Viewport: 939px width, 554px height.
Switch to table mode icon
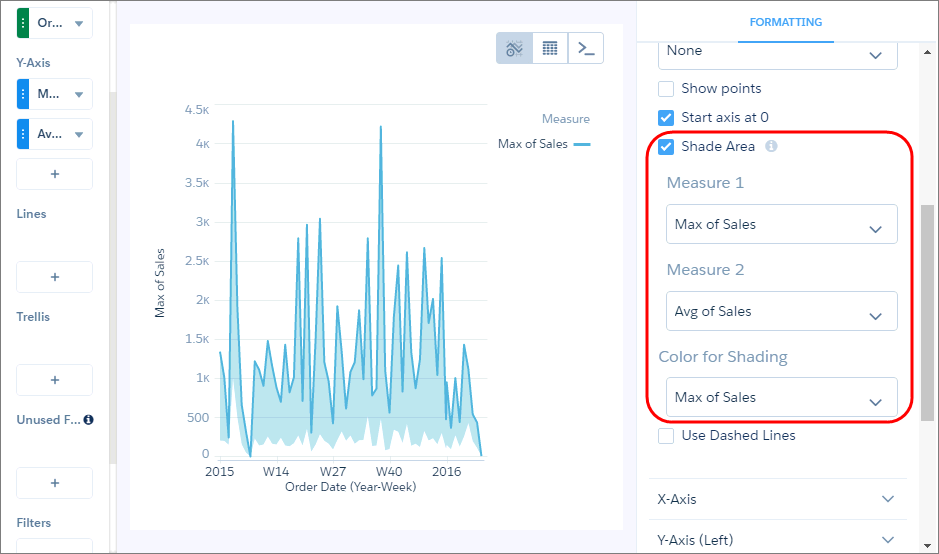coord(550,48)
